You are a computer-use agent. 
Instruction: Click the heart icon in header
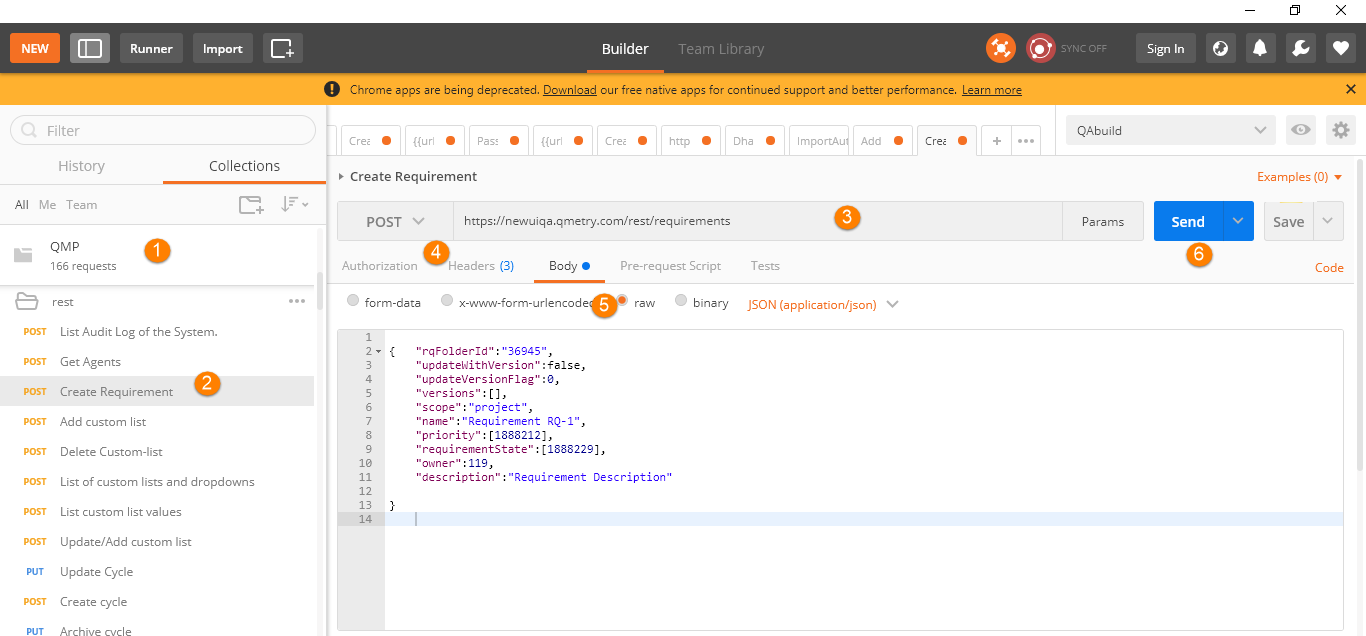pyautogui.click(x=1341, y=48)
